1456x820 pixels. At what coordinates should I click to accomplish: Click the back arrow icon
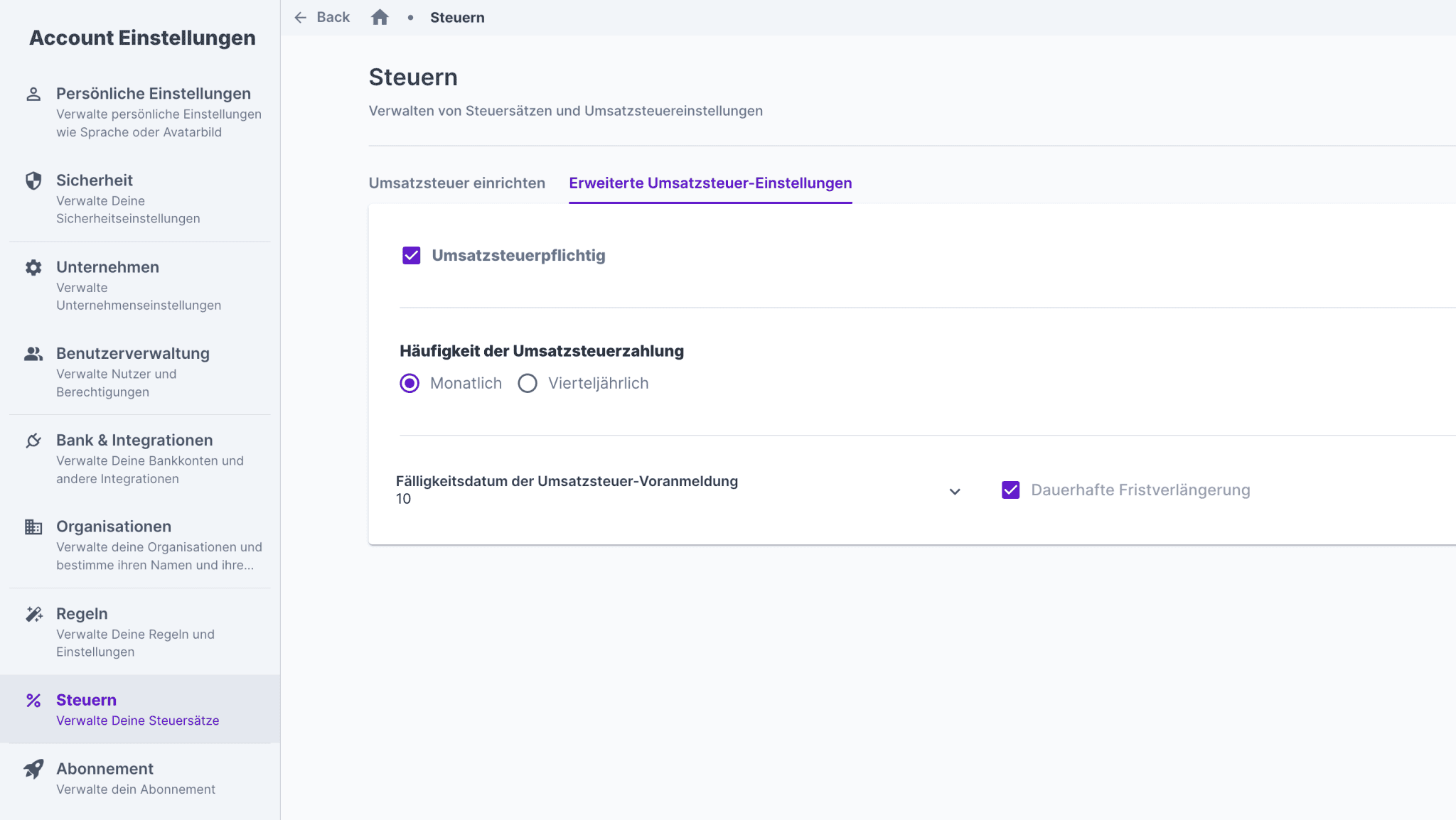point(301,17)
